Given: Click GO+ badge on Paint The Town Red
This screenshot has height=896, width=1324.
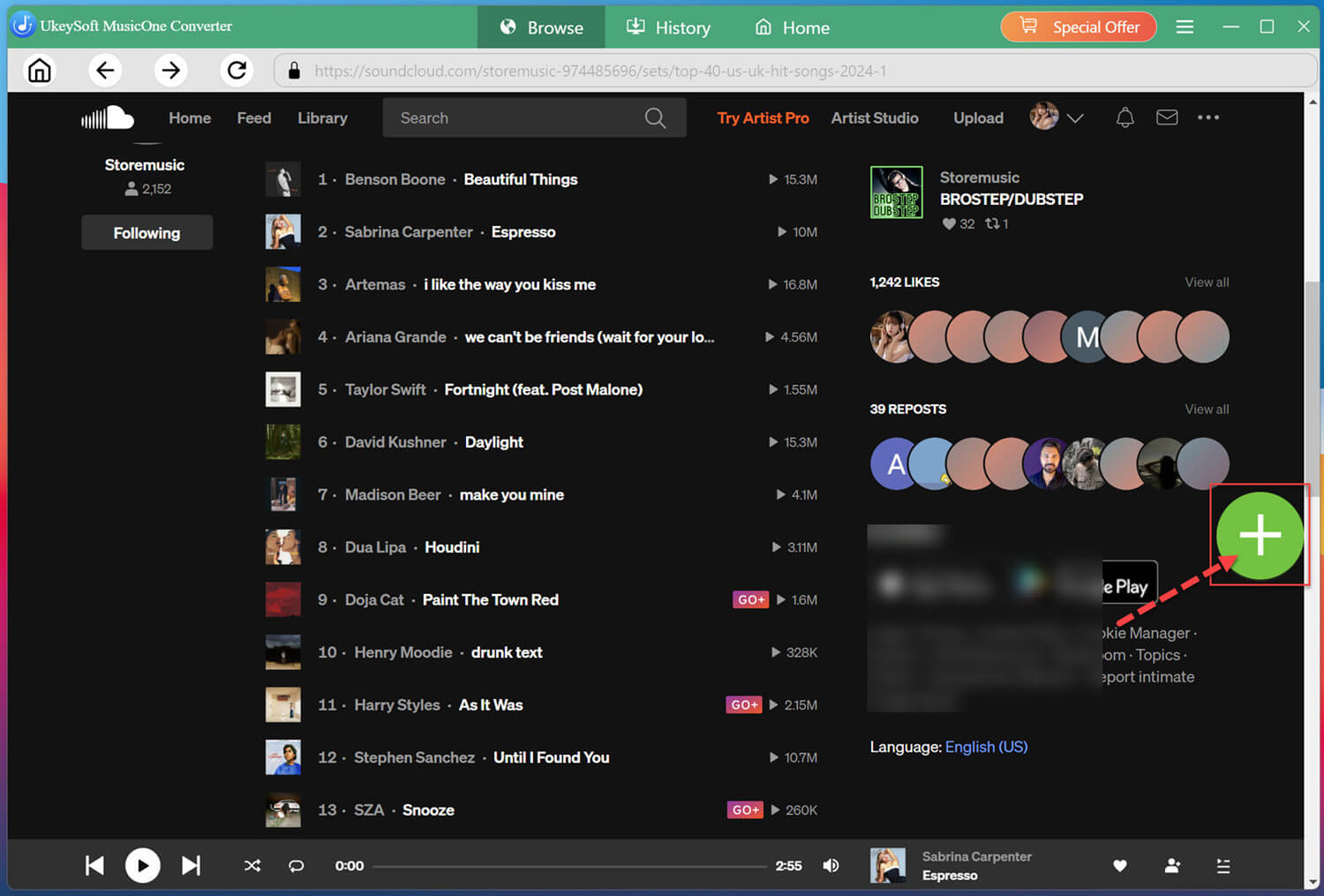Looking at the screenshot, I should (x=750, y=599).
